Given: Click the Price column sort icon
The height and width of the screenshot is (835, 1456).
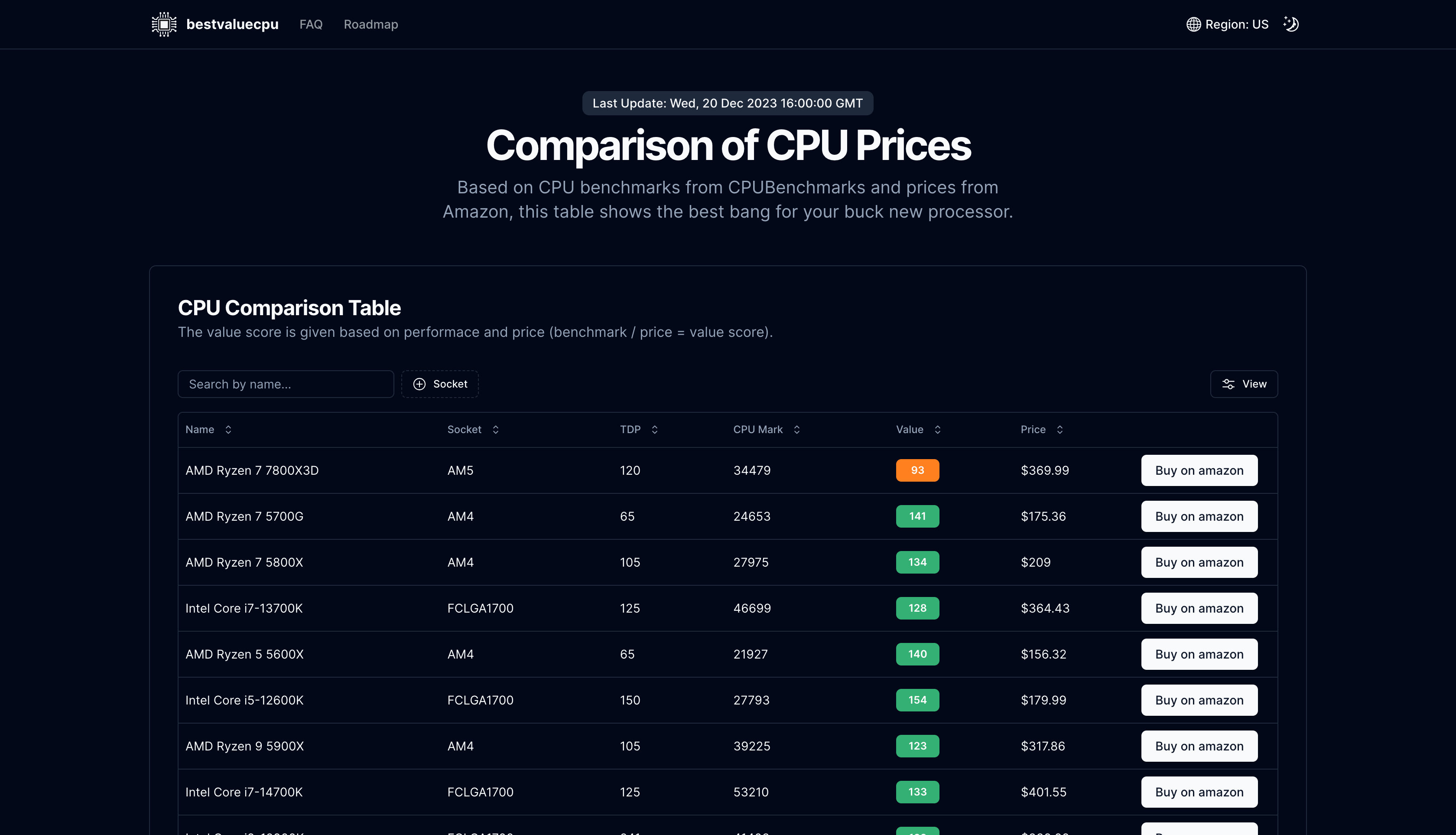Looking at the screenshot, I should click(x=1059, y=429).
